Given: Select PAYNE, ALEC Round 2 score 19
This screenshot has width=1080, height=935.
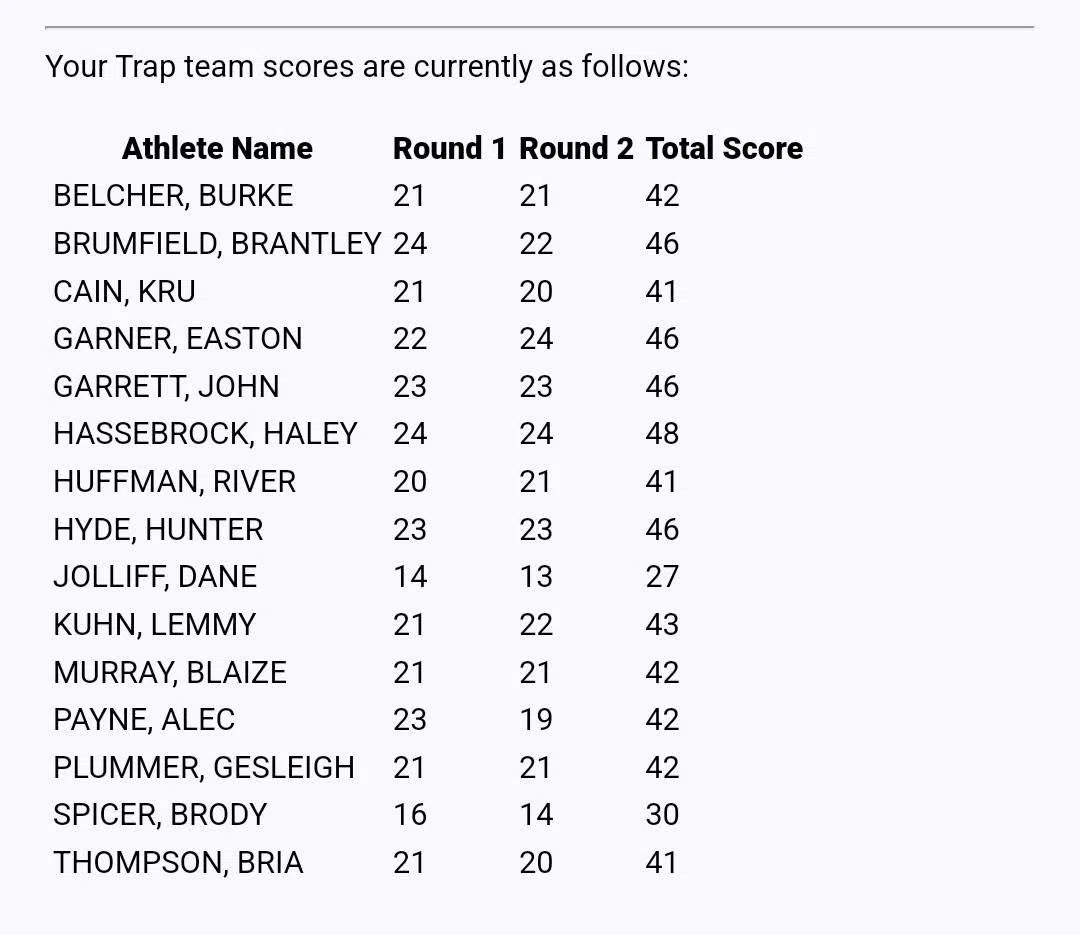Looking at the screenshot, I should point(536,719).
